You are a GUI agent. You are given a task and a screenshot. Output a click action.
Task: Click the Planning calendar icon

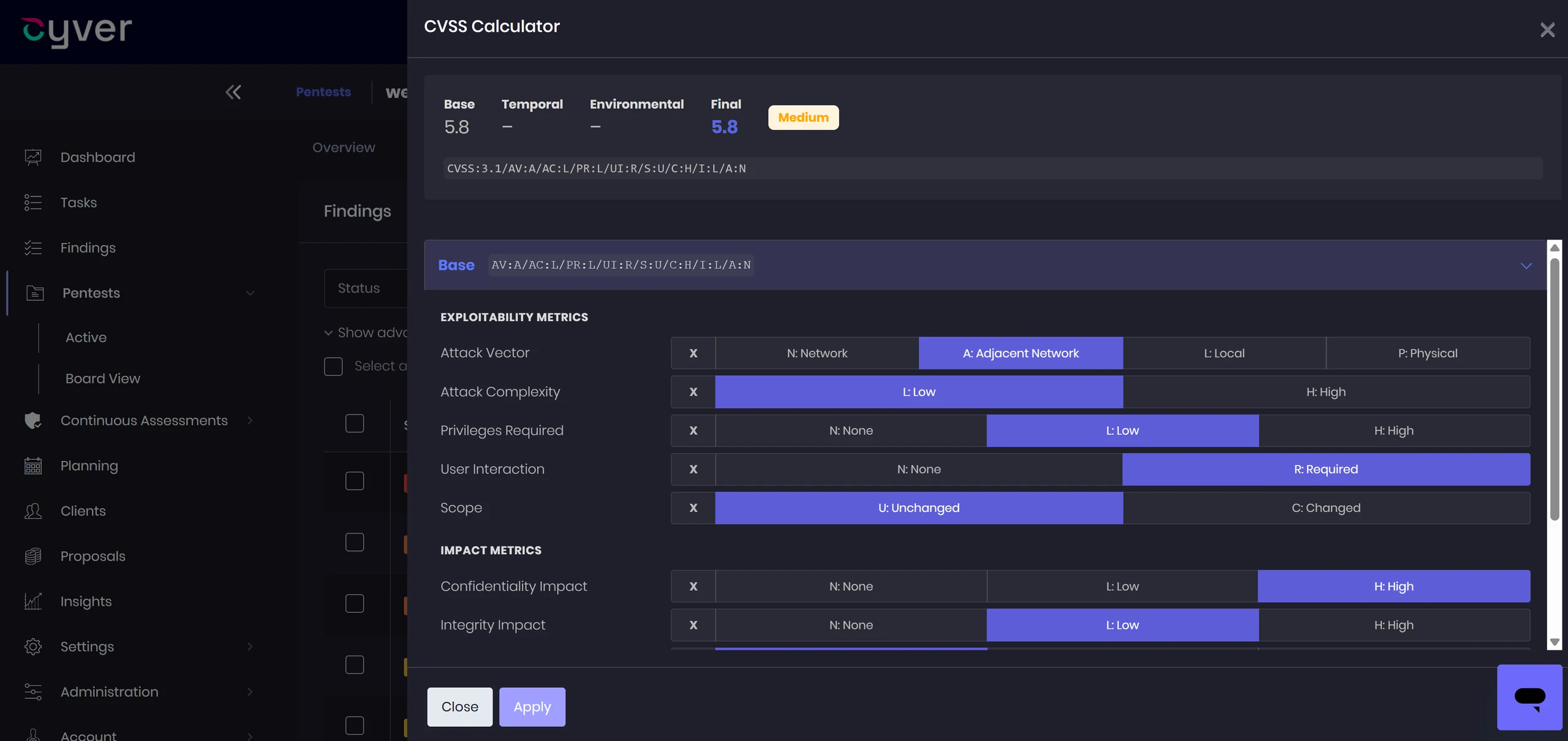pyautogui.click(x=33, y=466)
